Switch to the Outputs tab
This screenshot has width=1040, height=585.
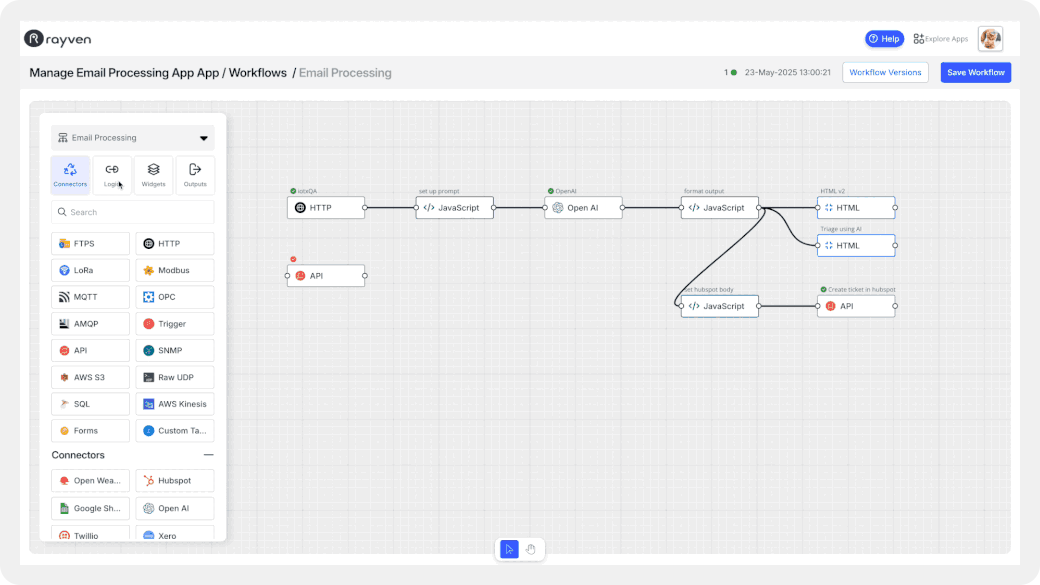(x=195, y=175)
